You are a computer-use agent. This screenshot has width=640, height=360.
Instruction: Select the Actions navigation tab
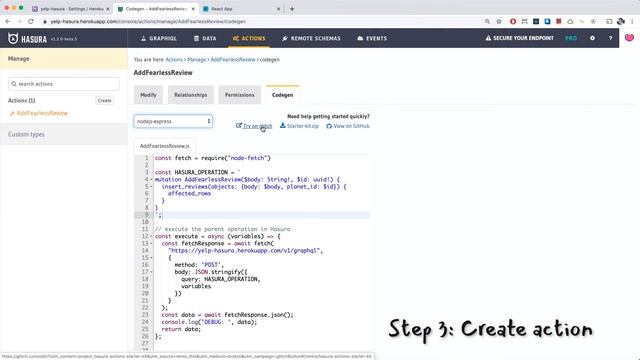249,38
